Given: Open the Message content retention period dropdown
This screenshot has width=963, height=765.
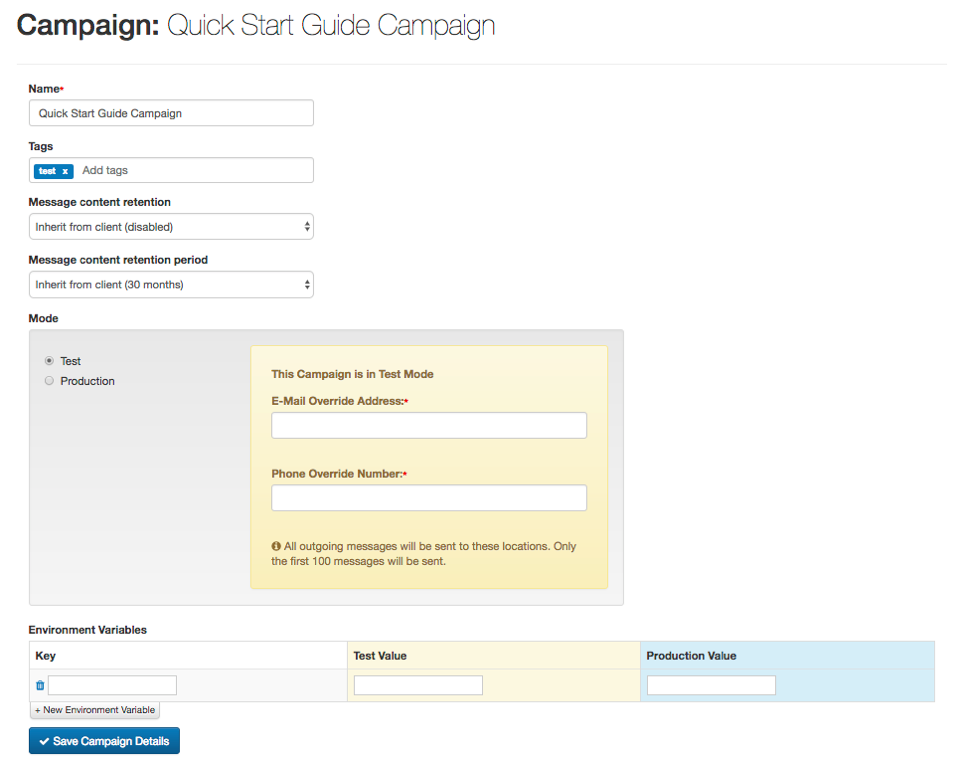Looking at the screenshot, I should 171,285.
